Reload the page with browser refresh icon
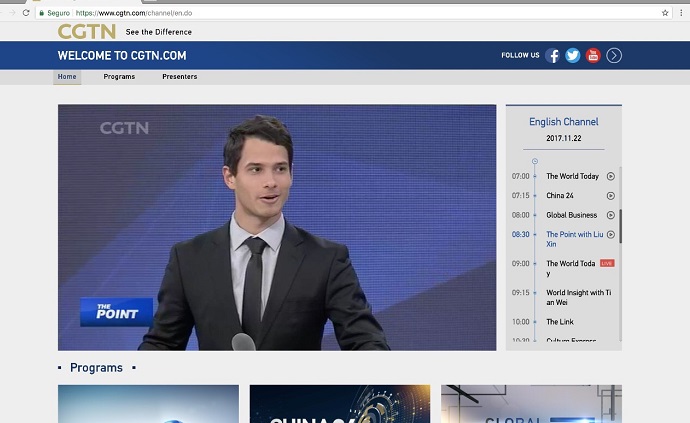The image size is (690, 423). click(x=26, y=13)
